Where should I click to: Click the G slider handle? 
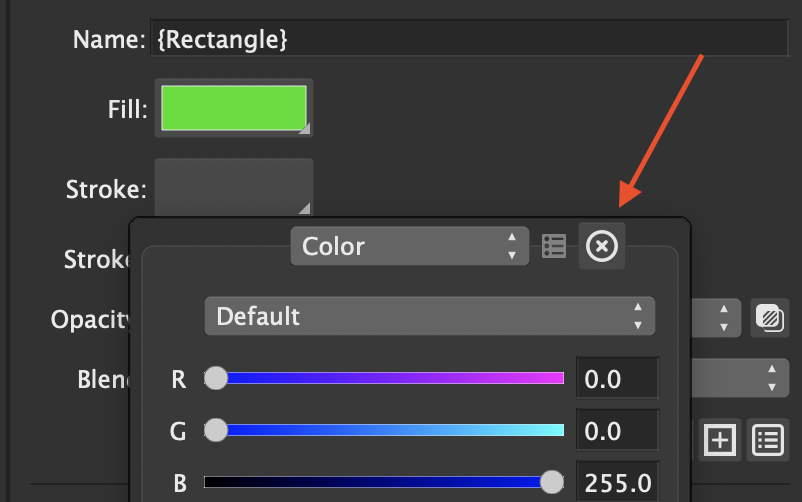pos(216,431)
